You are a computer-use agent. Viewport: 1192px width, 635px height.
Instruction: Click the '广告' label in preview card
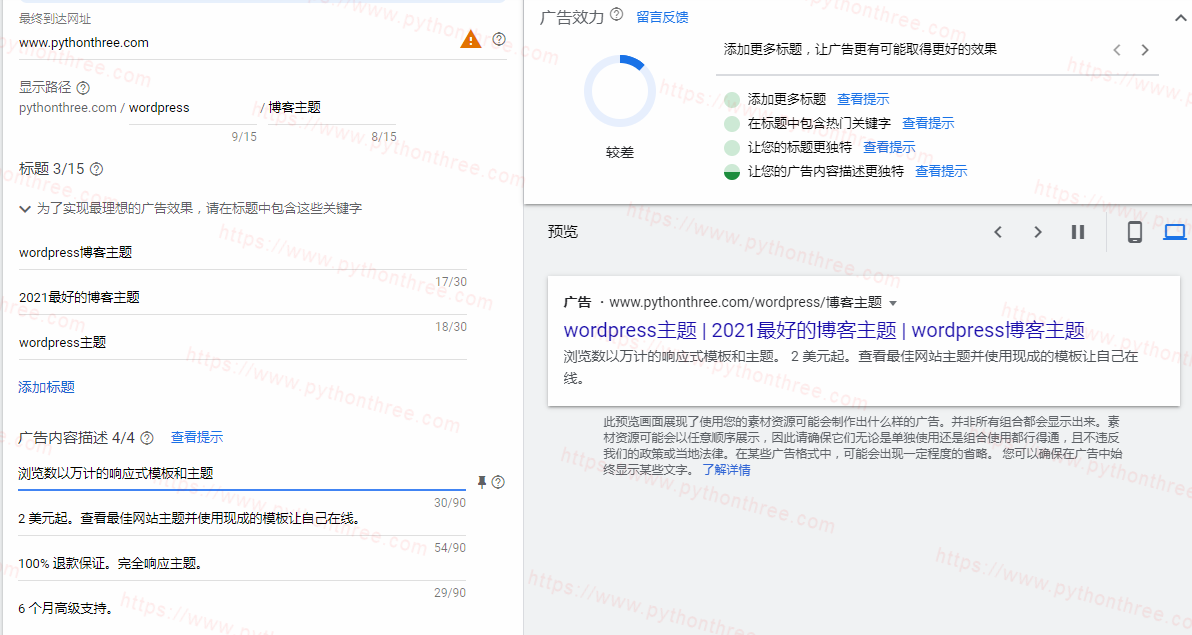point(577,303)
